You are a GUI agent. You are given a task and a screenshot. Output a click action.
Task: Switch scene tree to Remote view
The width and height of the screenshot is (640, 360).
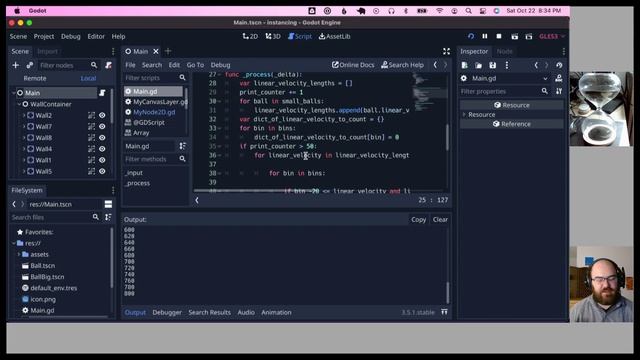click(35, 78)
